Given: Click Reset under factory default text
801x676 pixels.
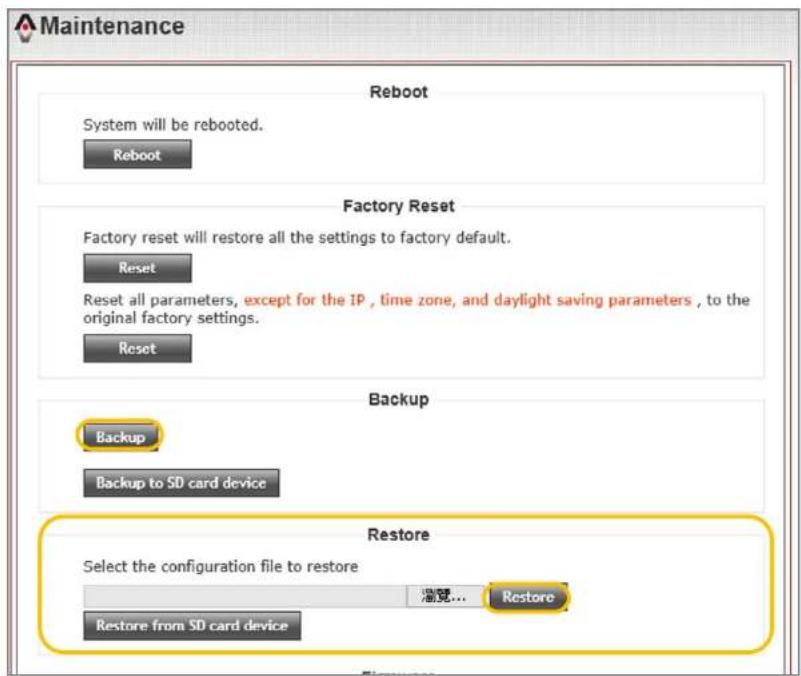Looking at the screenshot, I should [x=137, y=268].
